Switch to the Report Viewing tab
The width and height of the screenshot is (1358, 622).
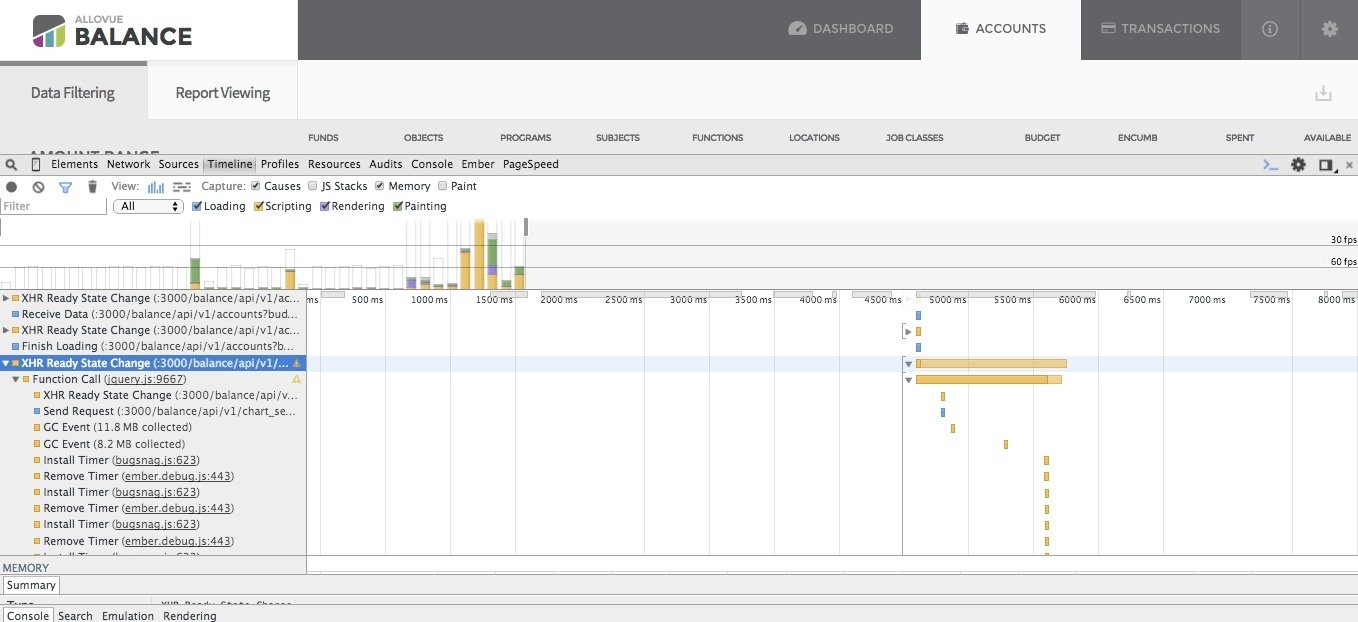coord(223,92)
